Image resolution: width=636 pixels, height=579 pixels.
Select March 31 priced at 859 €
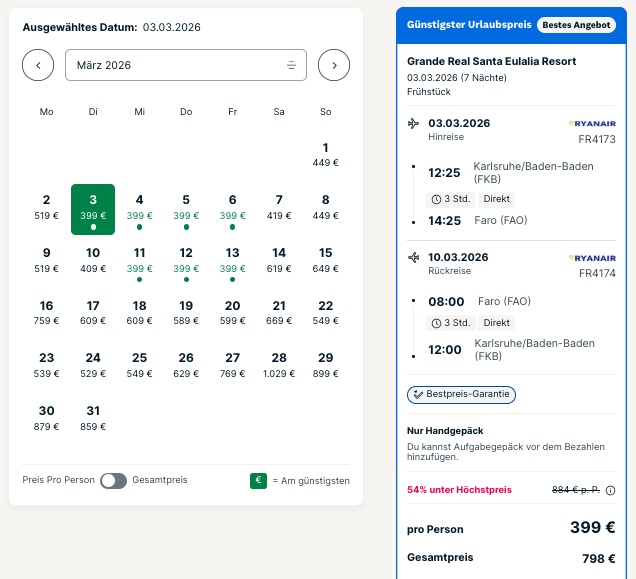tap(93, 417)
